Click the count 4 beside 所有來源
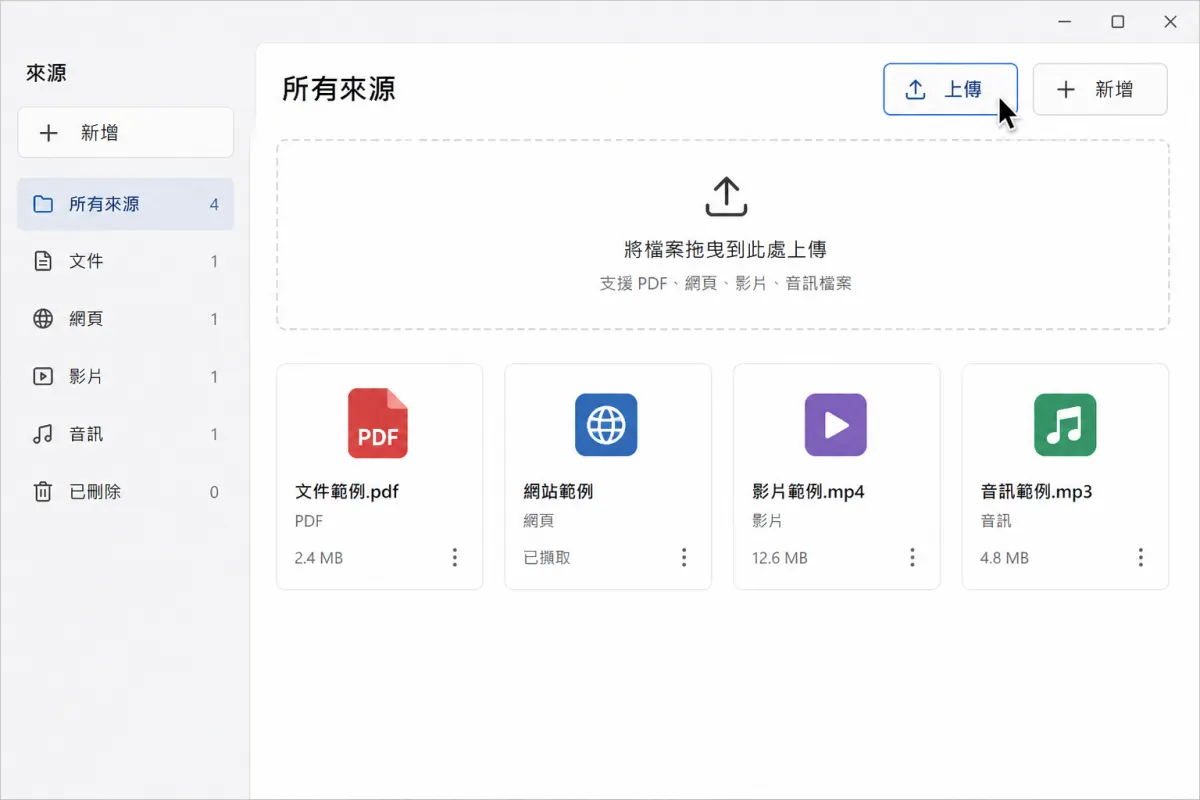The image size is (1200, 800). coord(214,204)
